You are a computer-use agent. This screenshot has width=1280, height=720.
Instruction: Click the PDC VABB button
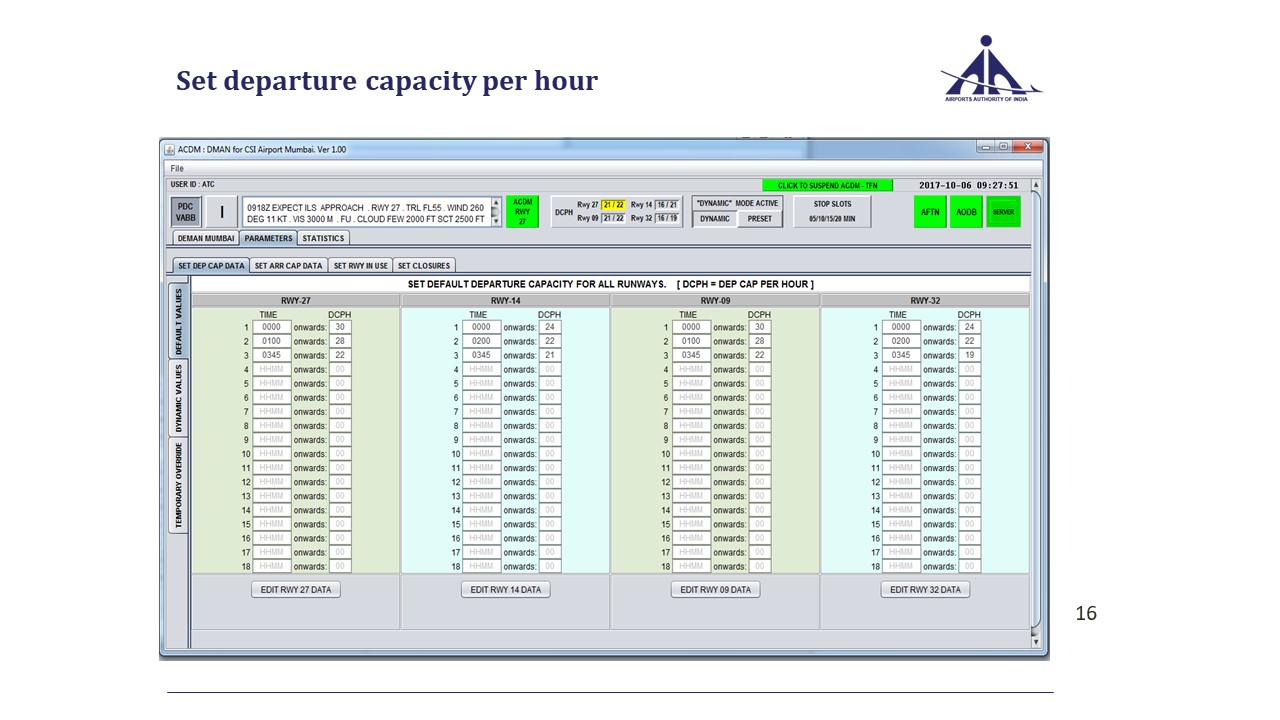coord(186,211)
